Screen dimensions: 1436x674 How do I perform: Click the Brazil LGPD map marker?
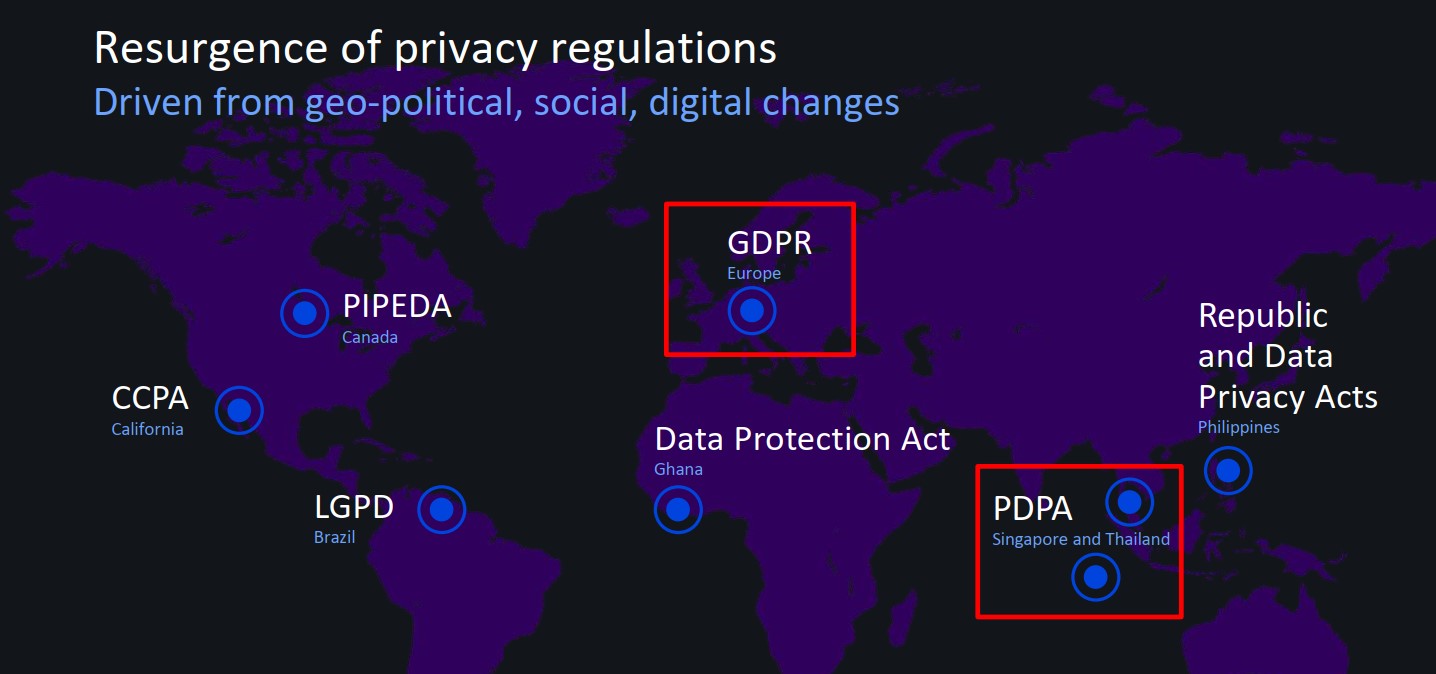point(442,510)
